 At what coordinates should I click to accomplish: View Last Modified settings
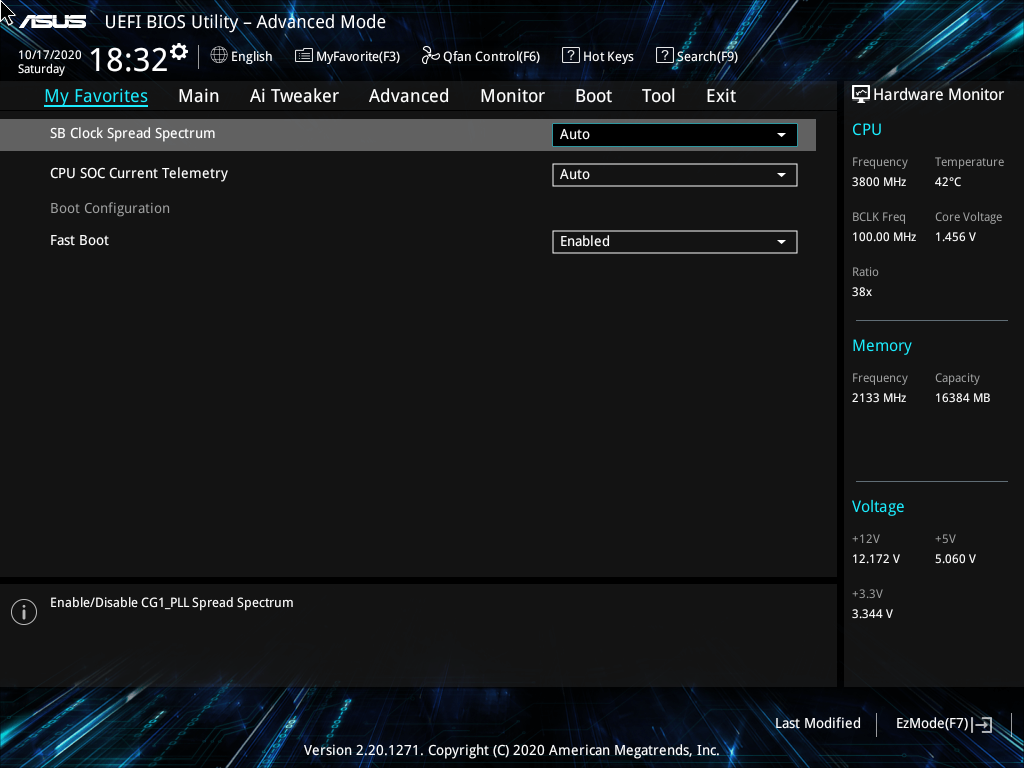click(818, 724)
